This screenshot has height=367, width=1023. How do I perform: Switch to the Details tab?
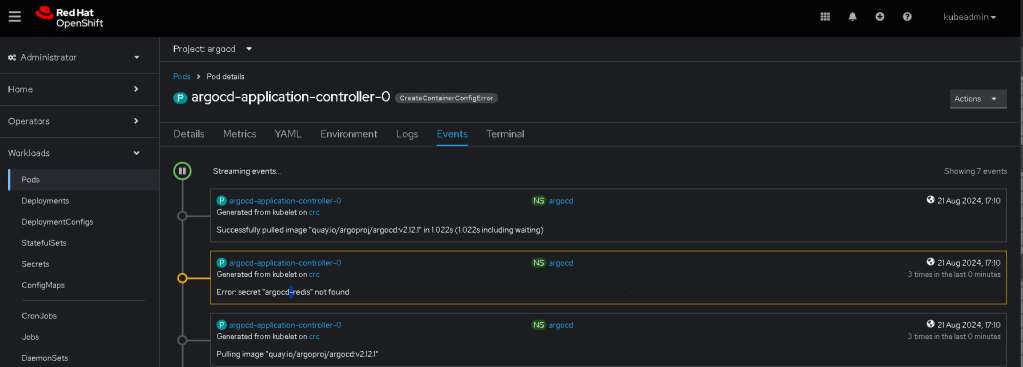(x=189, y=134)
